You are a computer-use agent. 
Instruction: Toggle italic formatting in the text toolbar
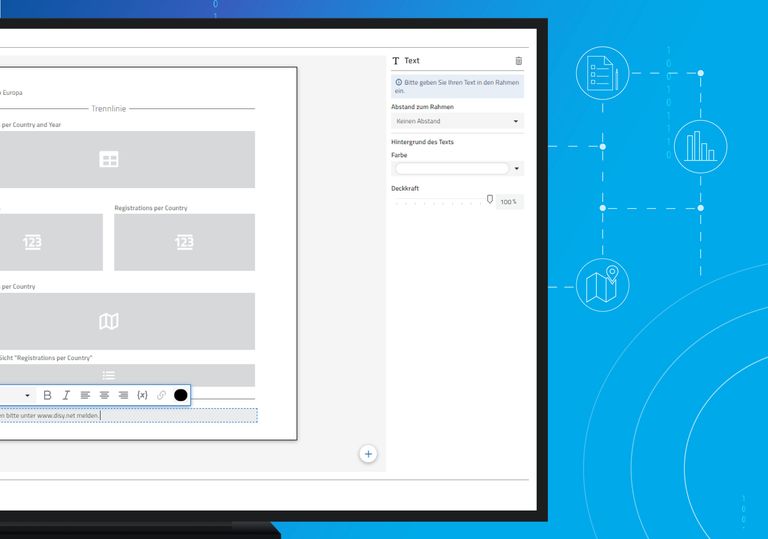[x=66, y=395]
